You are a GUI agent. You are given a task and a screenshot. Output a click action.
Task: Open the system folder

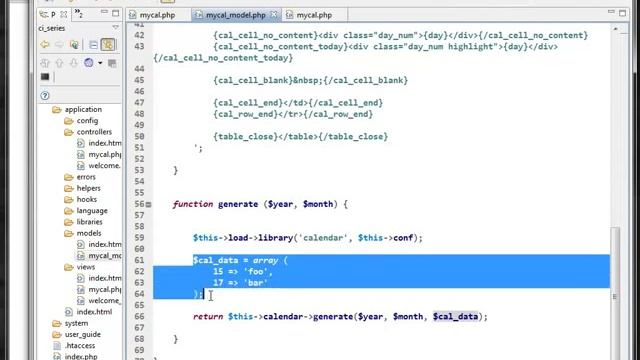pos(76,323)
